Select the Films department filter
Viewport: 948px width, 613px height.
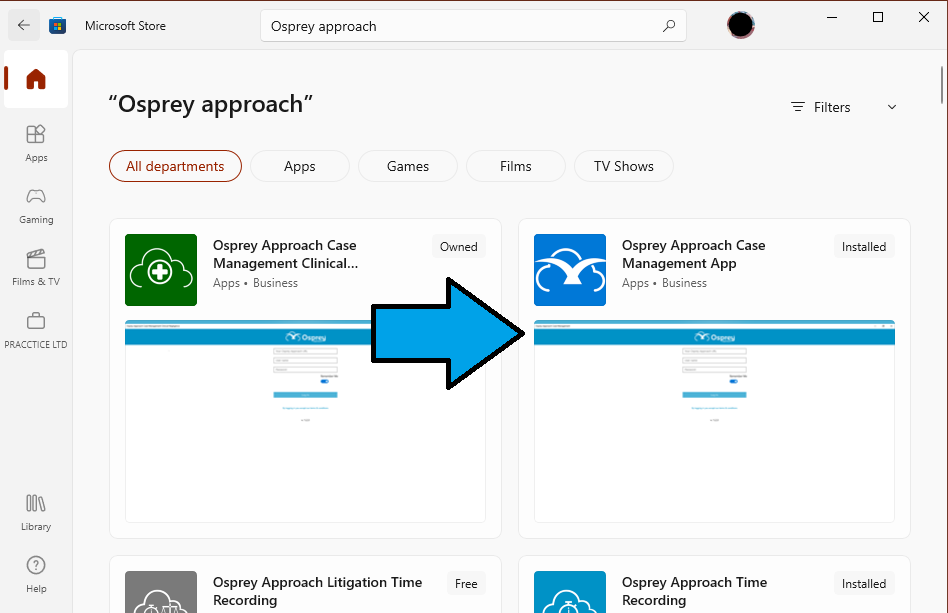pyautogui.click(x=516, y=166)
